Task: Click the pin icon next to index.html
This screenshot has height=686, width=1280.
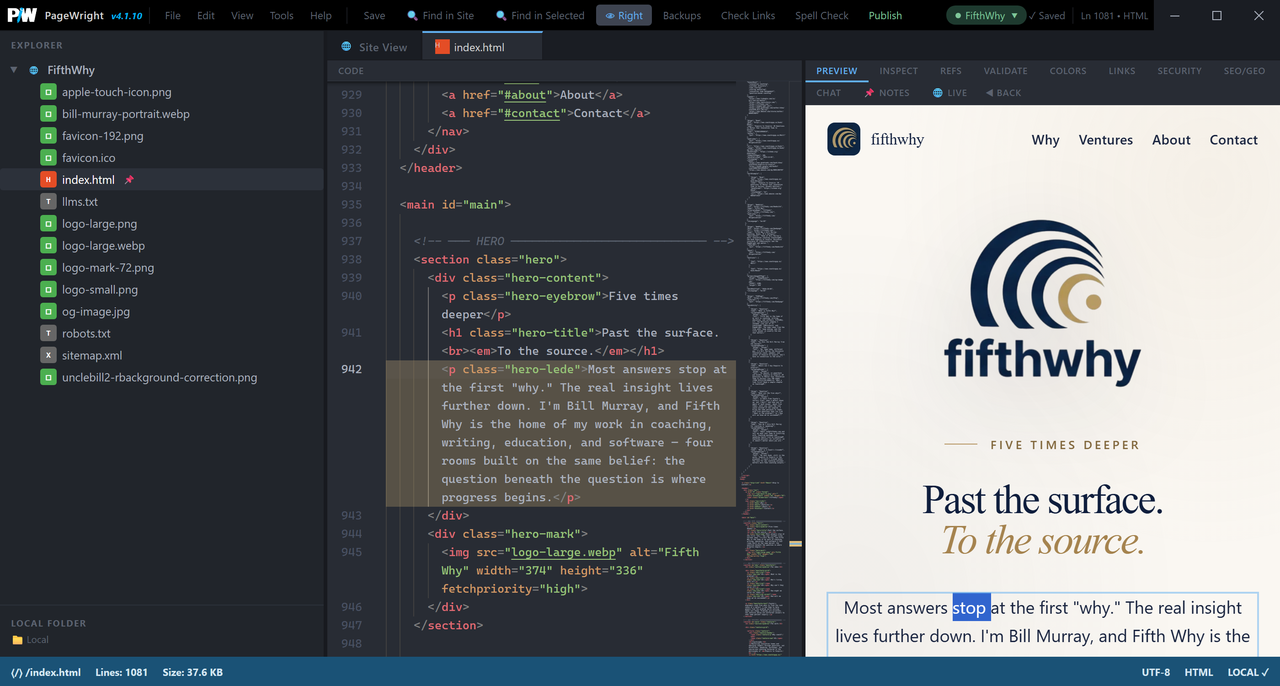Action: click(129, 180)
